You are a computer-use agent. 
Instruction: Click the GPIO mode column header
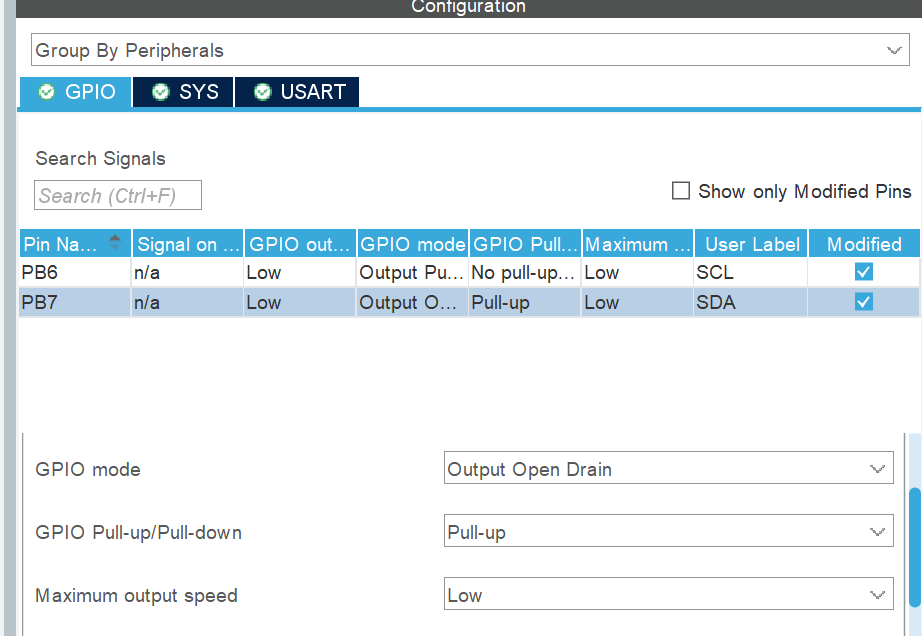[412, 244]
